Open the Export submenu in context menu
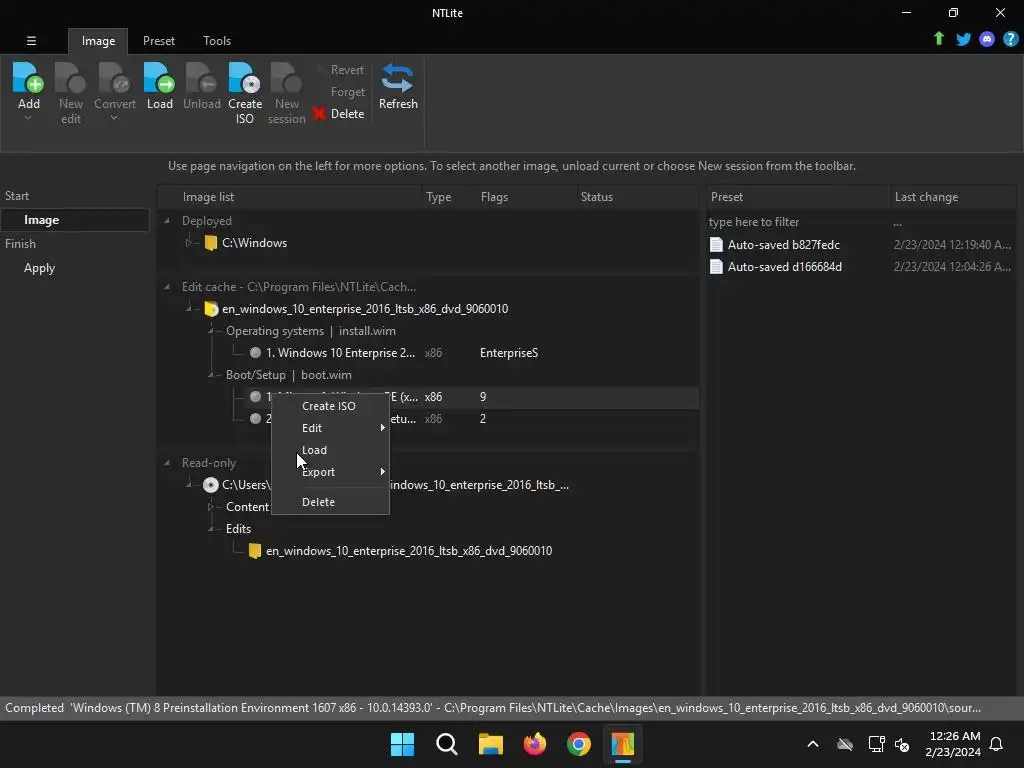 (330, 472)
